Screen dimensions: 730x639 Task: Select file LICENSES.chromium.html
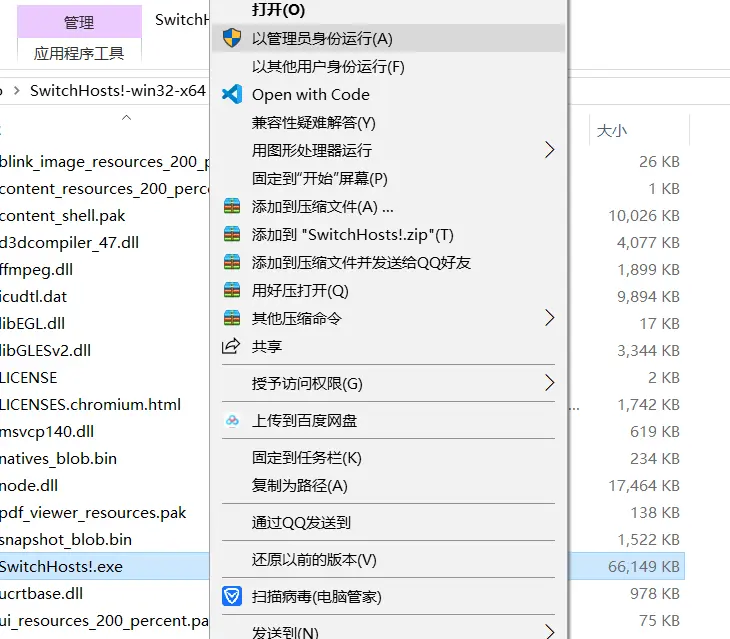90,404
